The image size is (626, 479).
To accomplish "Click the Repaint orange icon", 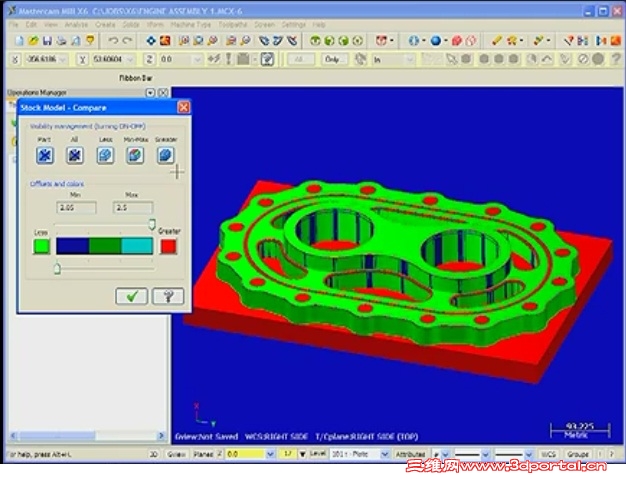I will [x=165, y=40].
